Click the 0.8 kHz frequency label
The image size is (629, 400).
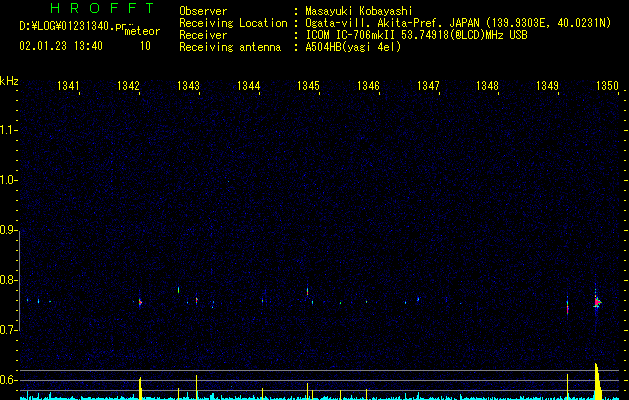point(8,280)
